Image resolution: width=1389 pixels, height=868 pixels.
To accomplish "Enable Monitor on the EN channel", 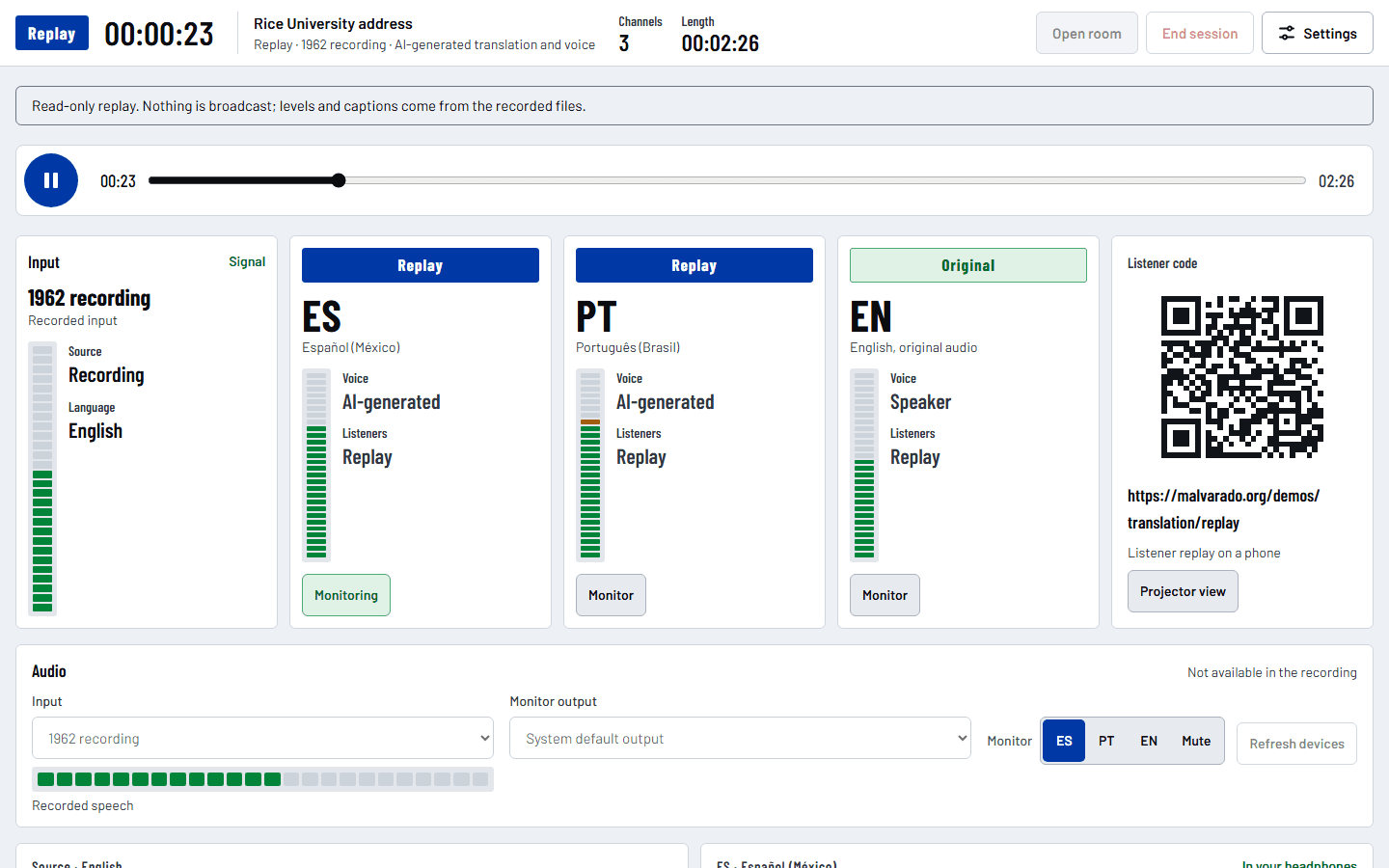I will 885,595.
